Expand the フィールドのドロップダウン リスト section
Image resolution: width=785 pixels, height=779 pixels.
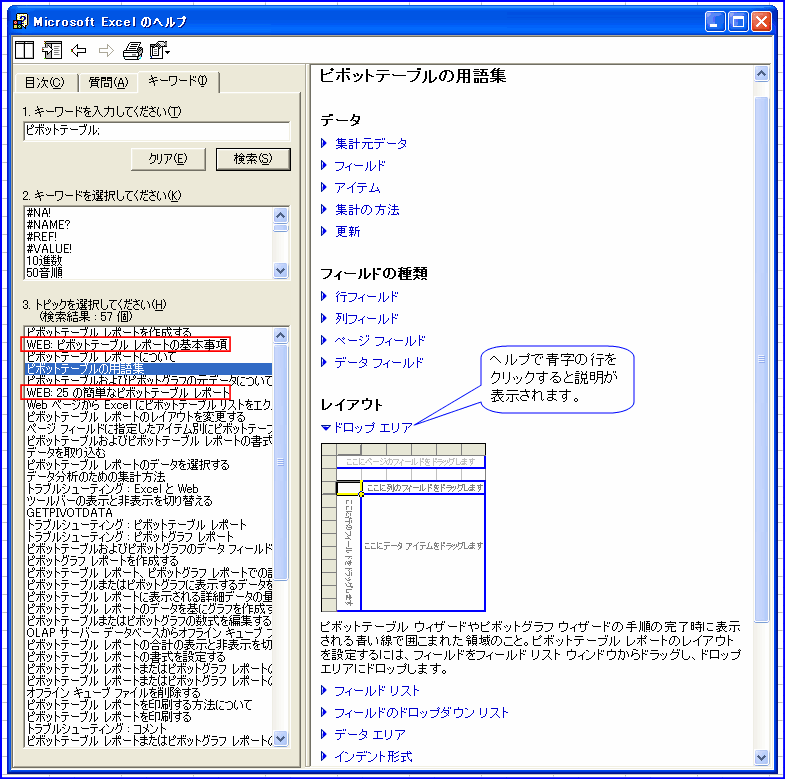(x=415, y=713)
